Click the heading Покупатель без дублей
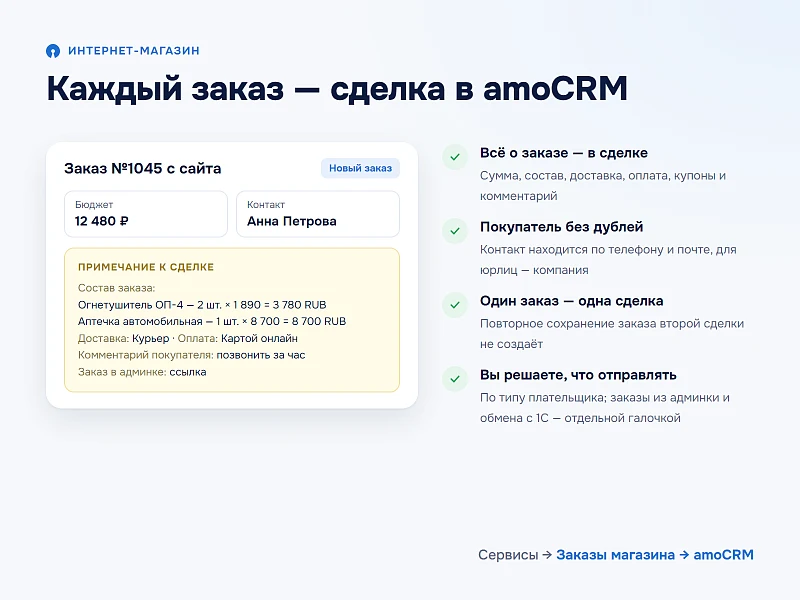Screen dimensions: 800x600 tap(561, 227)
